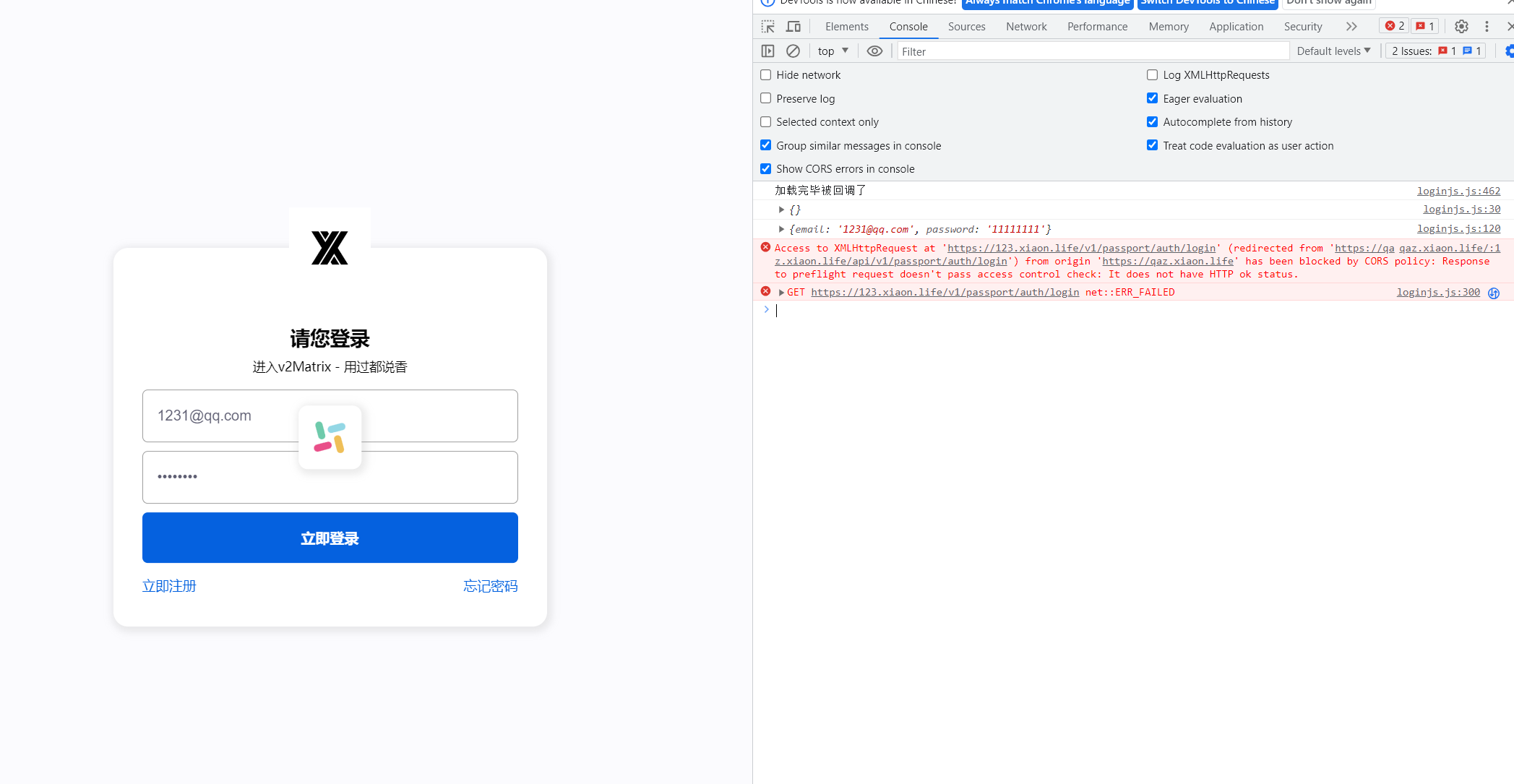Expand the empty {} object log
The image size is (1514, 784).
[781, 210]
